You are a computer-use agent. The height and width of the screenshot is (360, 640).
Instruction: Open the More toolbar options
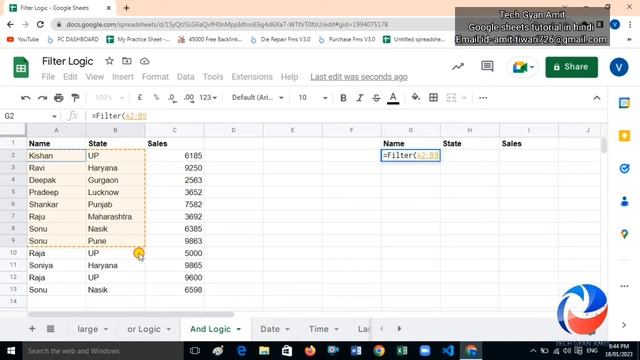[483, 98]
